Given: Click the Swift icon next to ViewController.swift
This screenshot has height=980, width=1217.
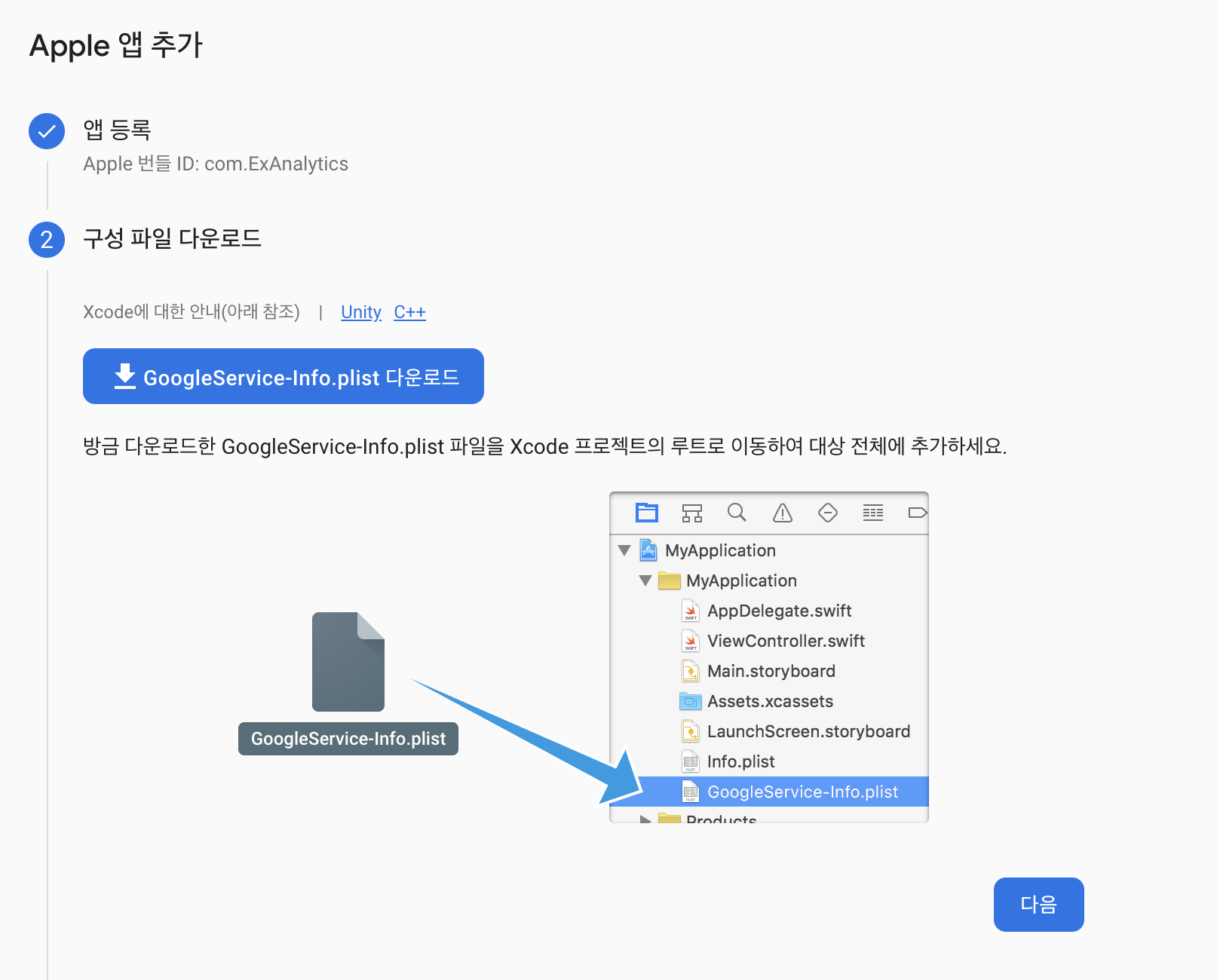Looking at the screenshot, I should (691, 641).
